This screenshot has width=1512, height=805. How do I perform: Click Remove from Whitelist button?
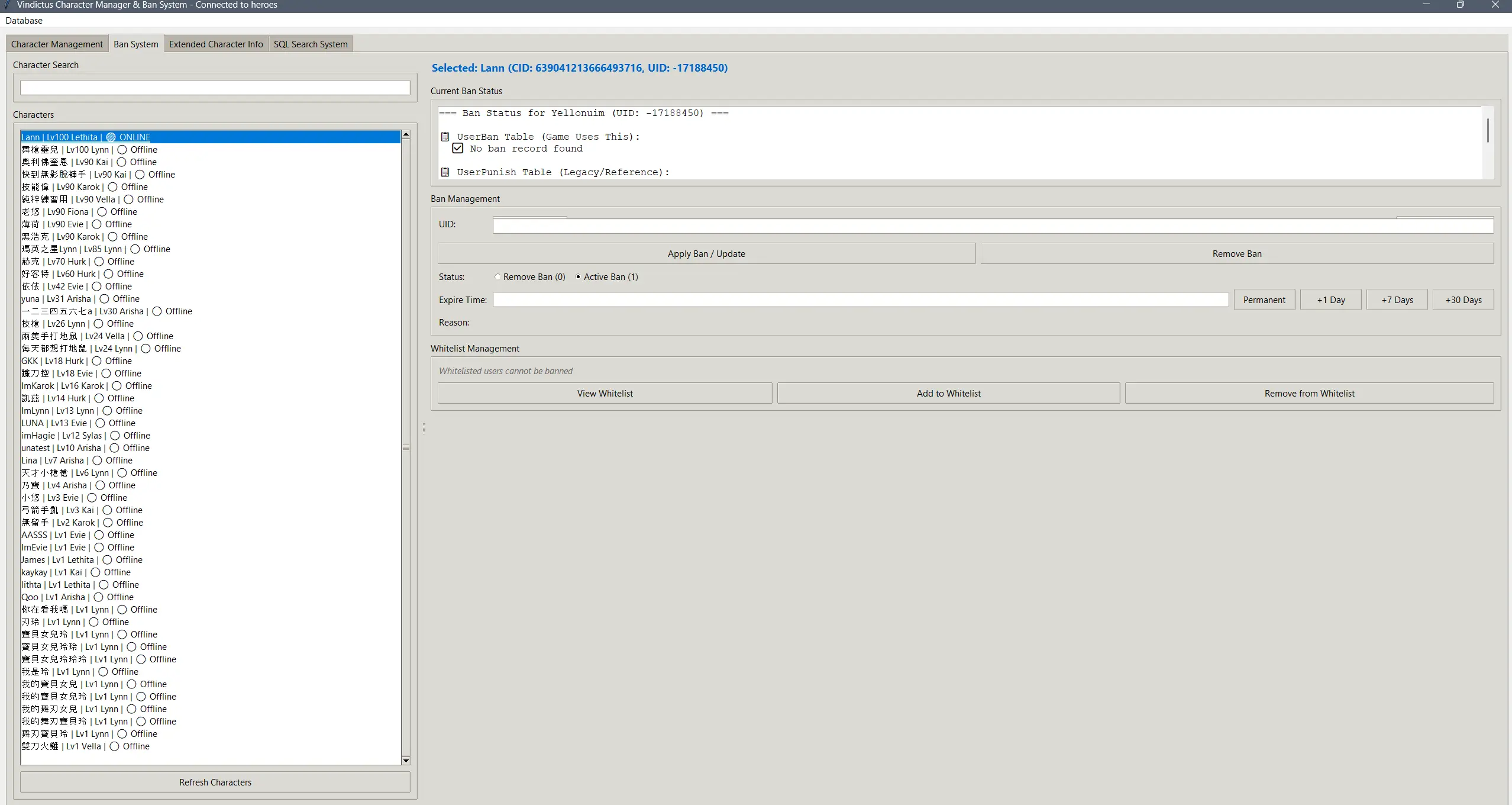coord(1309,393)
